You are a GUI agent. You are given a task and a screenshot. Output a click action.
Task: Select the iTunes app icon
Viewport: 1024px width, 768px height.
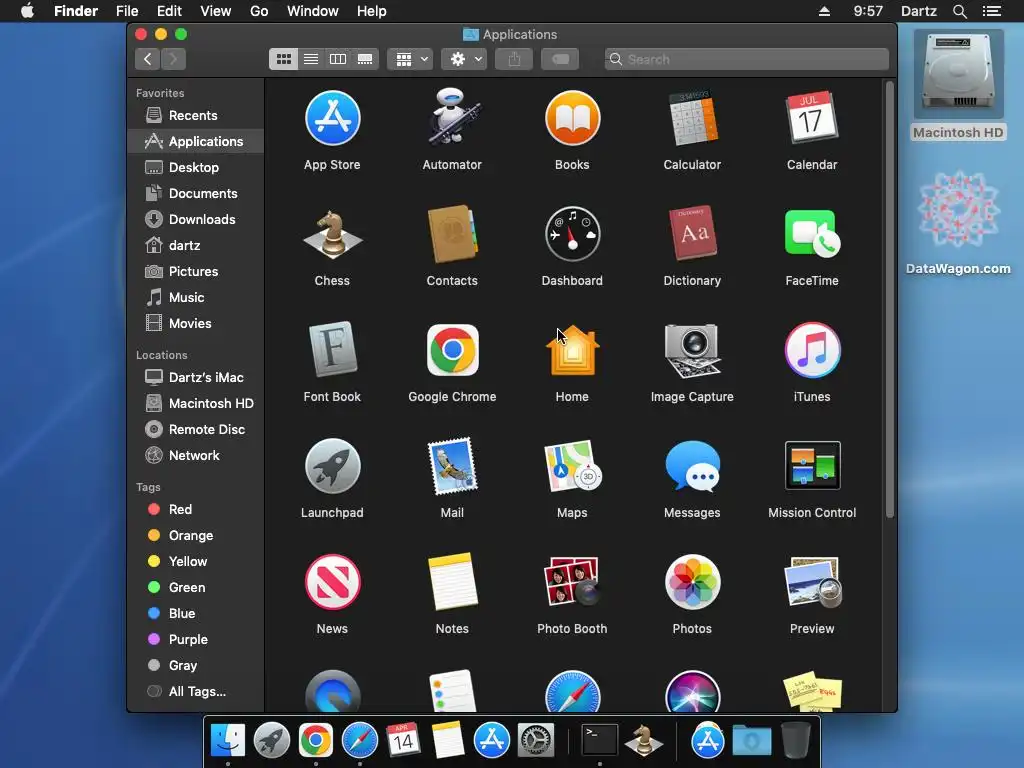812,350
